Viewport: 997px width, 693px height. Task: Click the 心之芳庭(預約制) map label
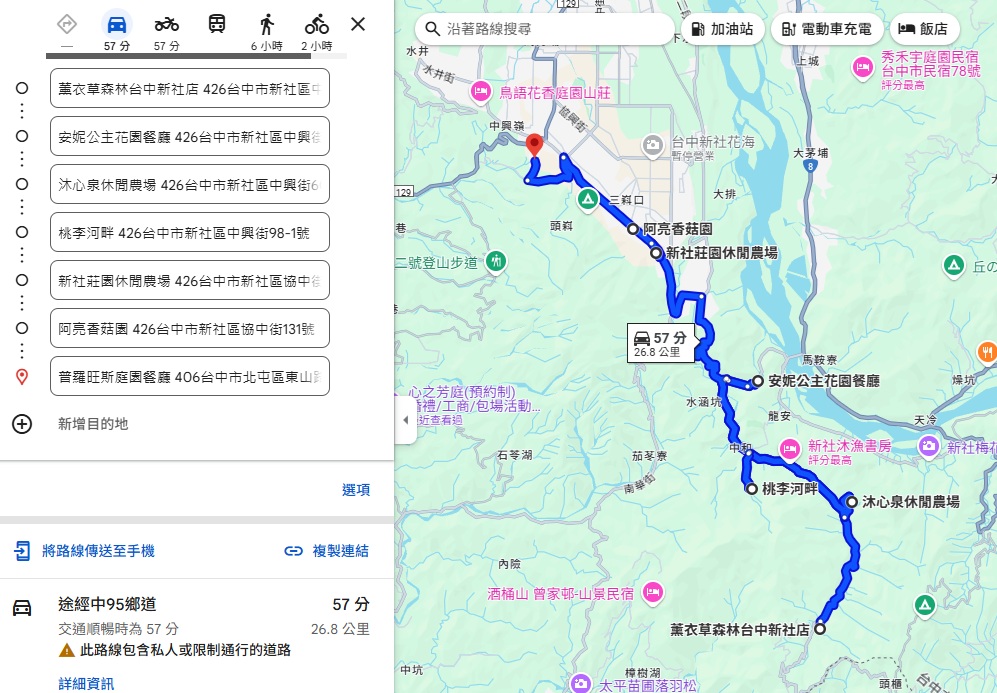(x=462, y=392)
